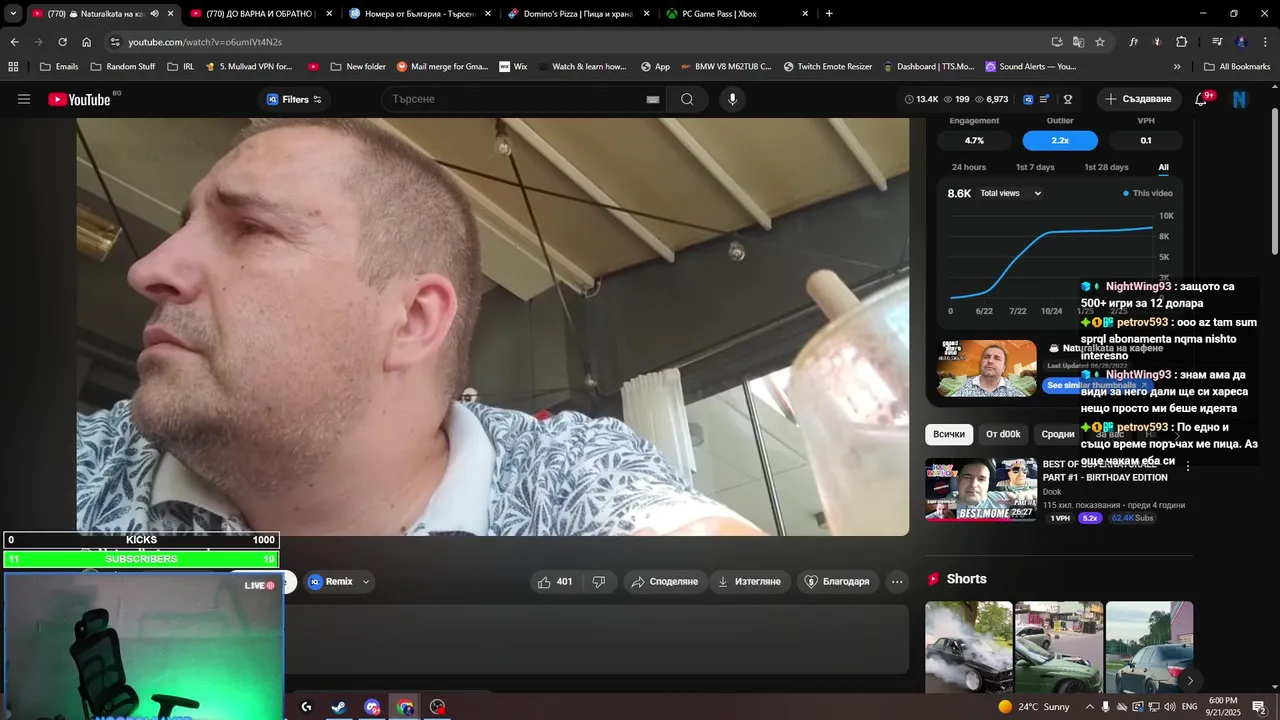
Task: Click the Изтегляне download button
Action: (x=749, y=582)
